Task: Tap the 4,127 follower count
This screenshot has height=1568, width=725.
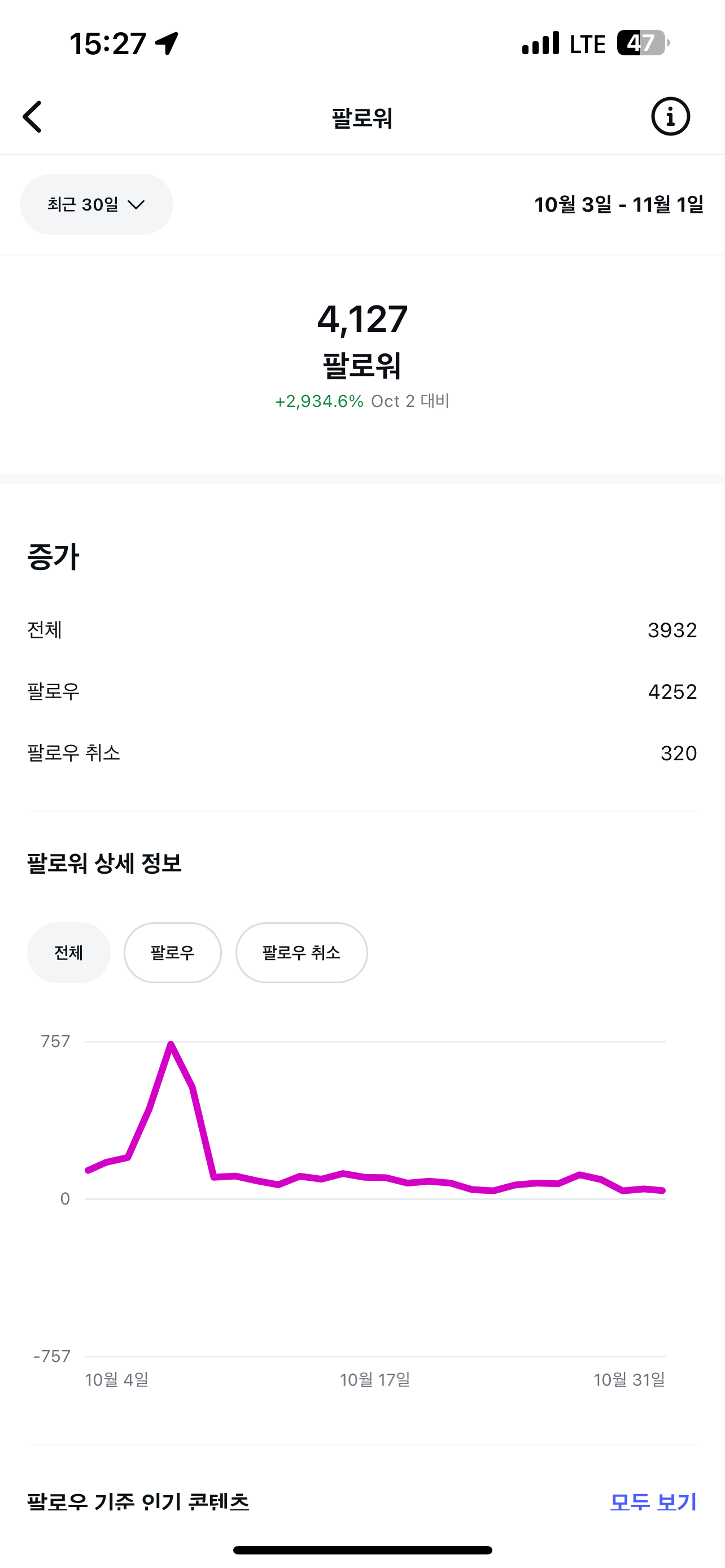Action: 362,319
